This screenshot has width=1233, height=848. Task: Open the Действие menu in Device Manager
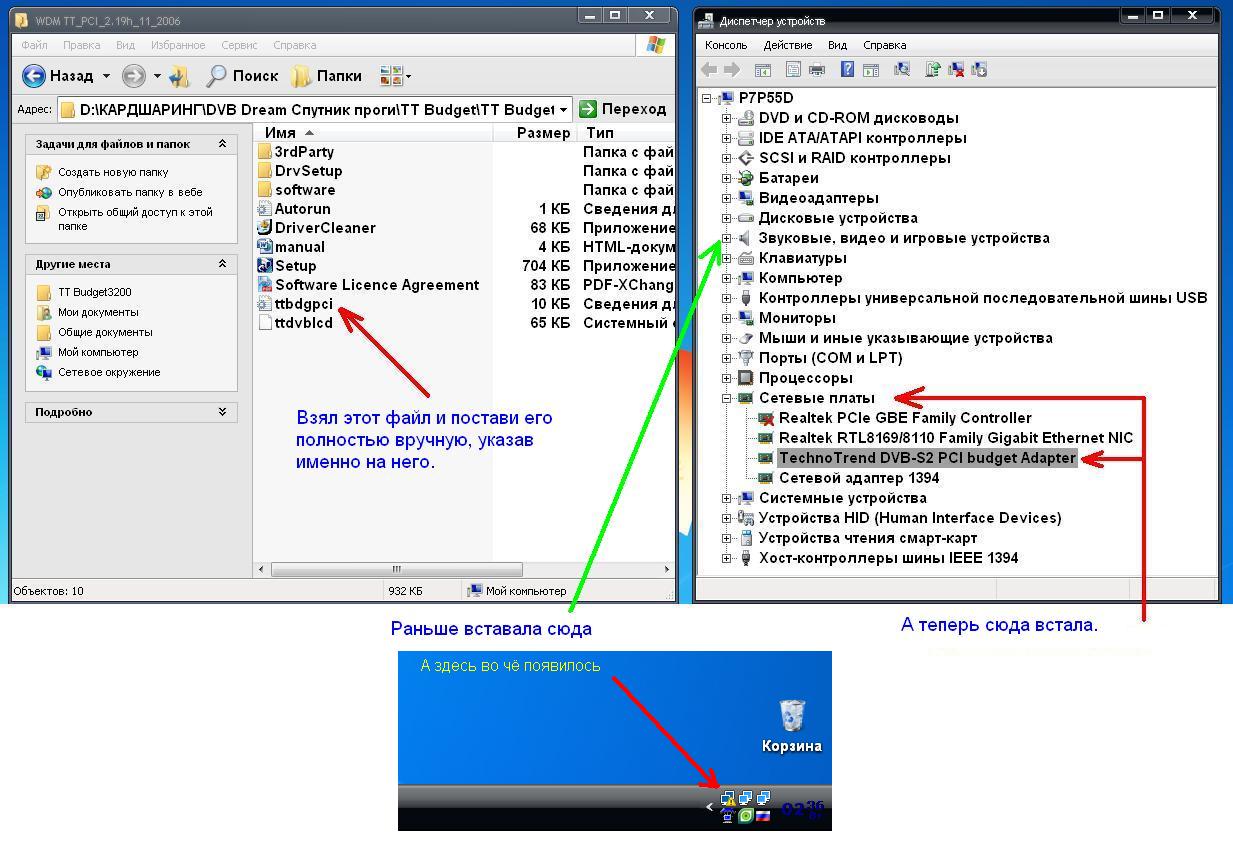click(787, 45)
